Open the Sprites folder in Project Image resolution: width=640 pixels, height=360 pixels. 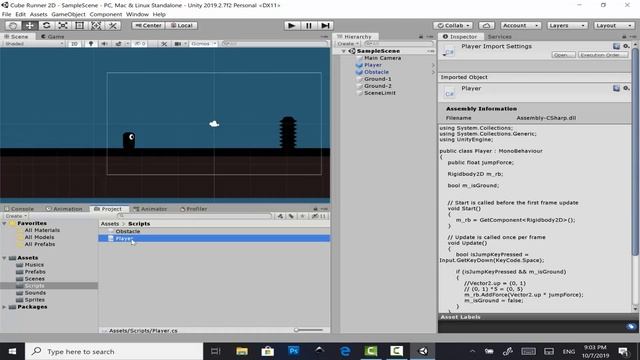[35, 300]
